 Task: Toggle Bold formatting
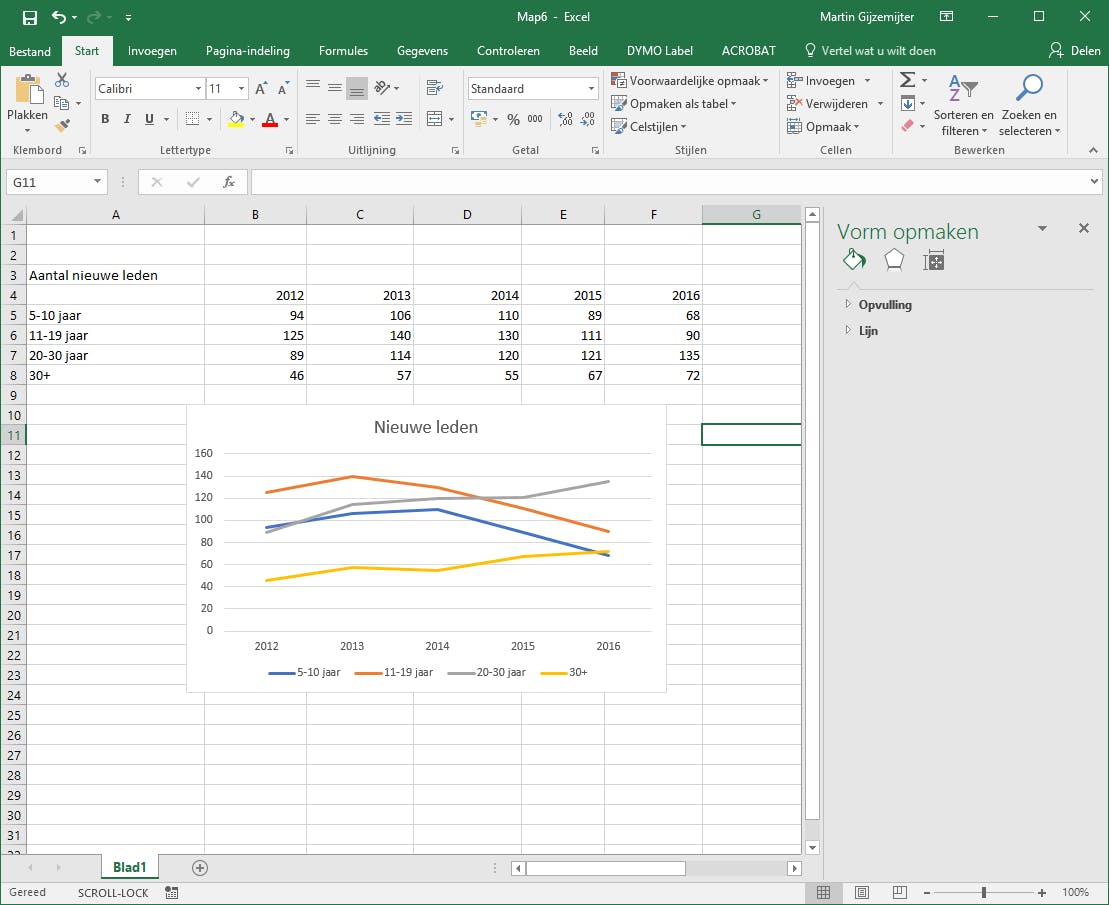(x=105, y=119)
